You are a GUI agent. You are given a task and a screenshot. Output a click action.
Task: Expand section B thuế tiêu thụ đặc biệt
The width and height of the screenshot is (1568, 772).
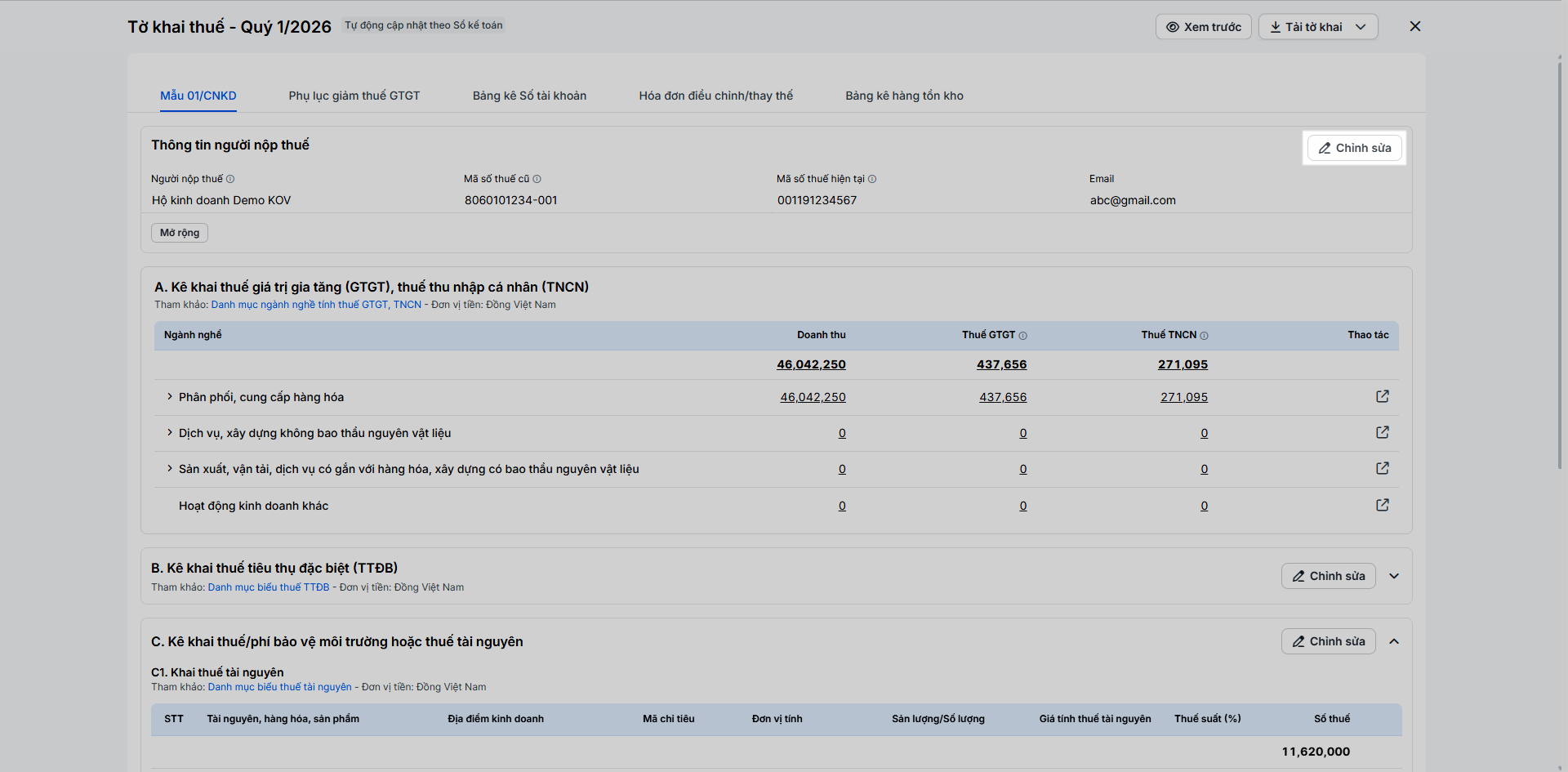pyautogui.click(x=1394, y=576)
